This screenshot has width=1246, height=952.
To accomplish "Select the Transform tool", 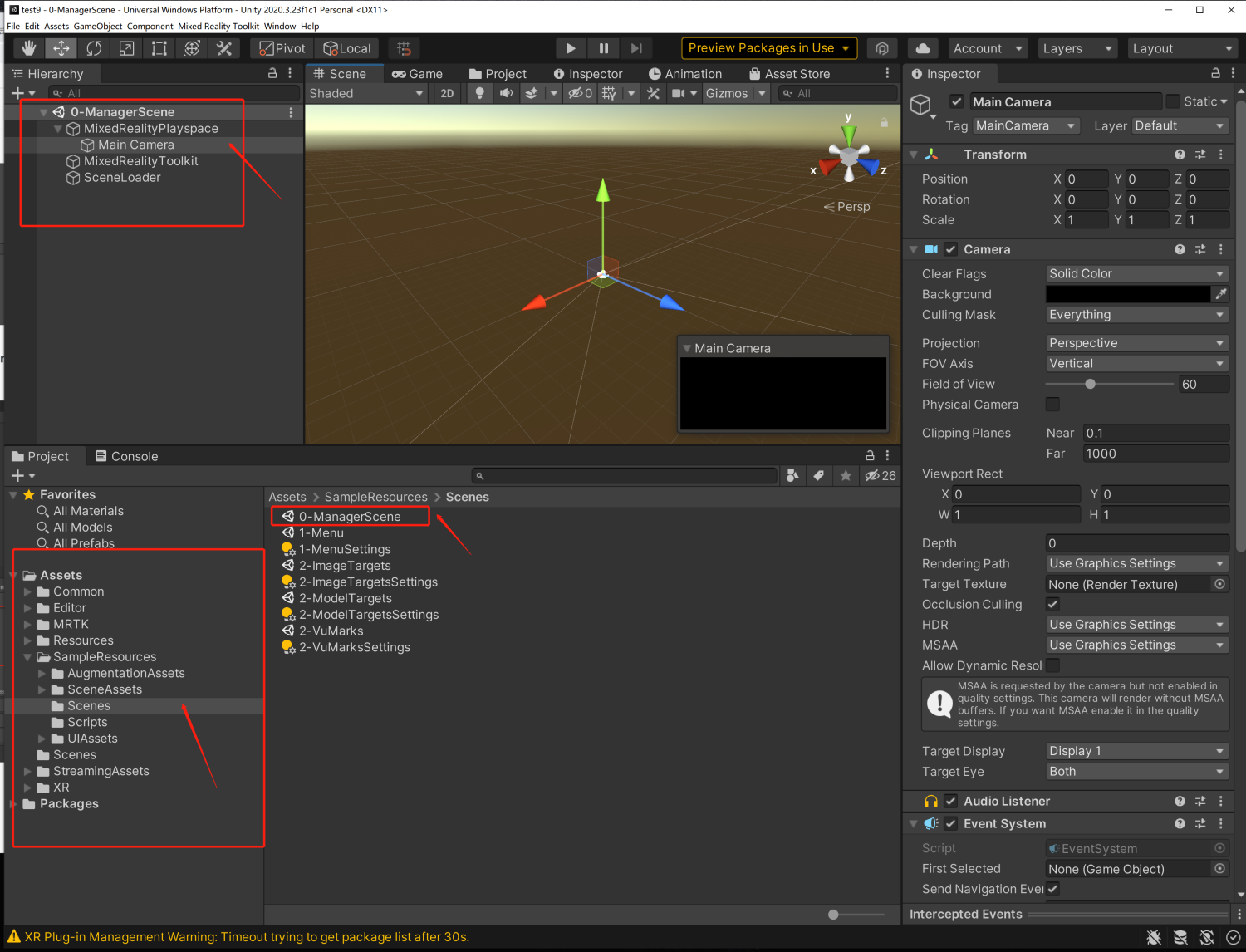I will (191, 48).
